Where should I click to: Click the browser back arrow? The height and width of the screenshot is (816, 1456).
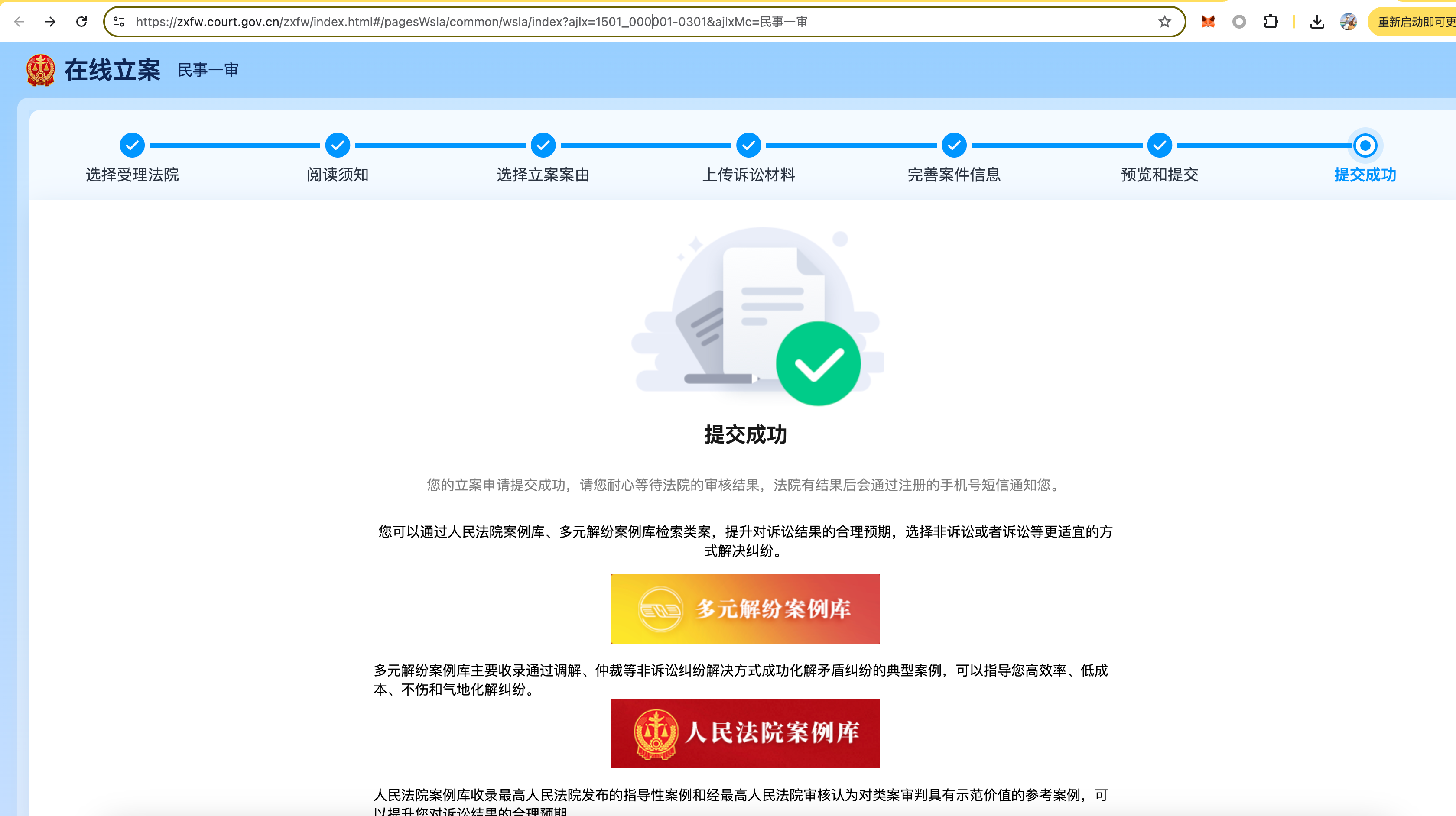click(19, 22)
